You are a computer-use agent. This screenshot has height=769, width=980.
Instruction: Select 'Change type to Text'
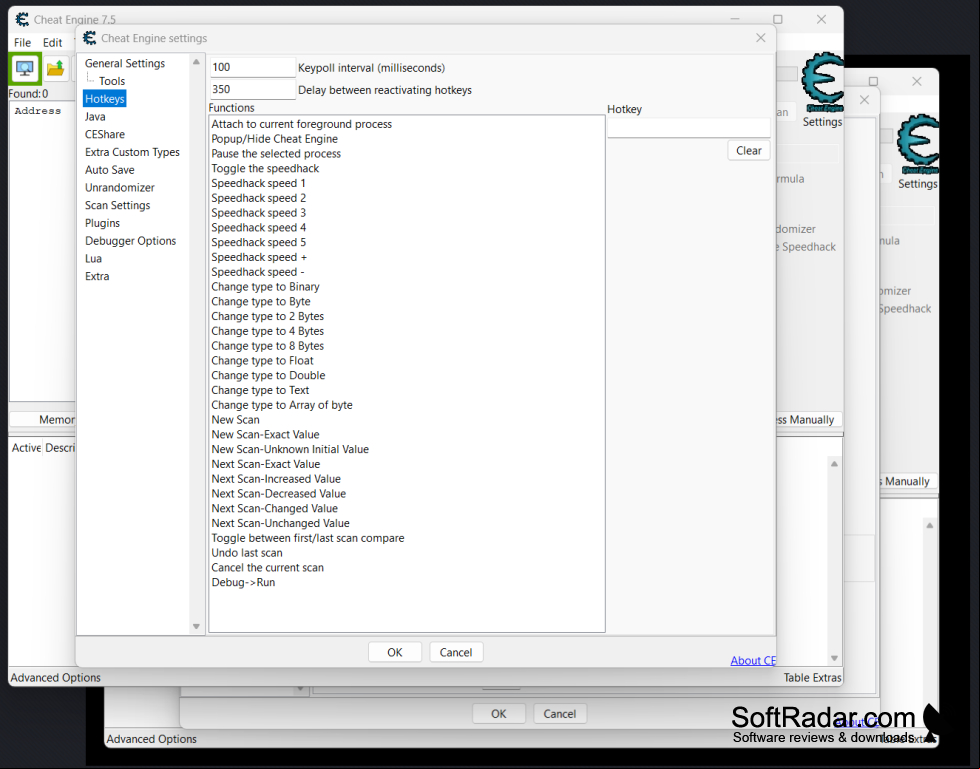[260, 391]
